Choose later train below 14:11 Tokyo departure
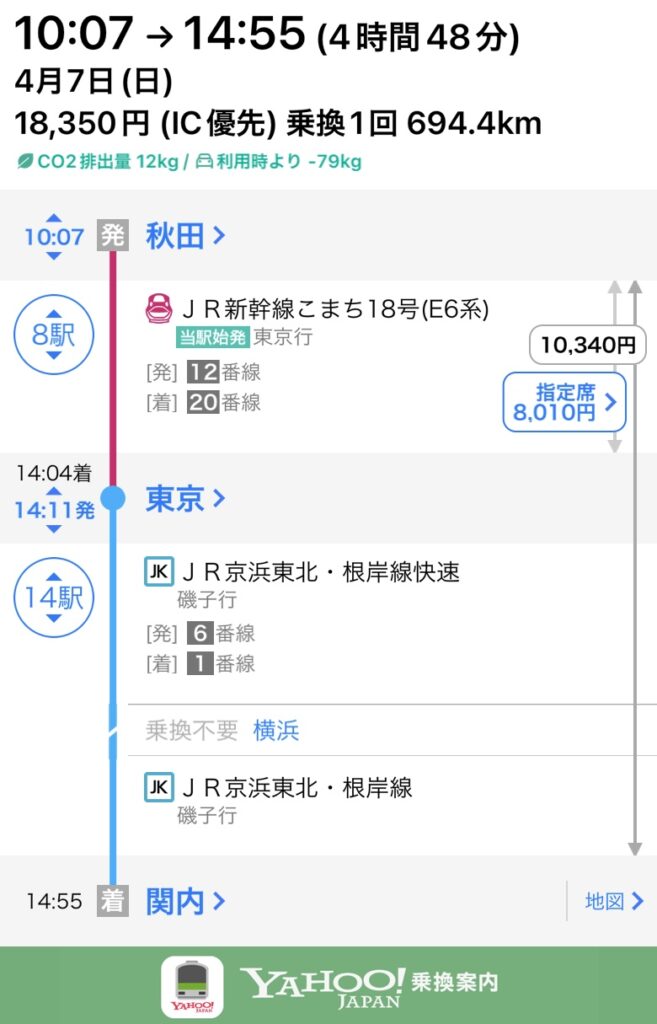This screenshot has height=1024, width=657. 54,529
